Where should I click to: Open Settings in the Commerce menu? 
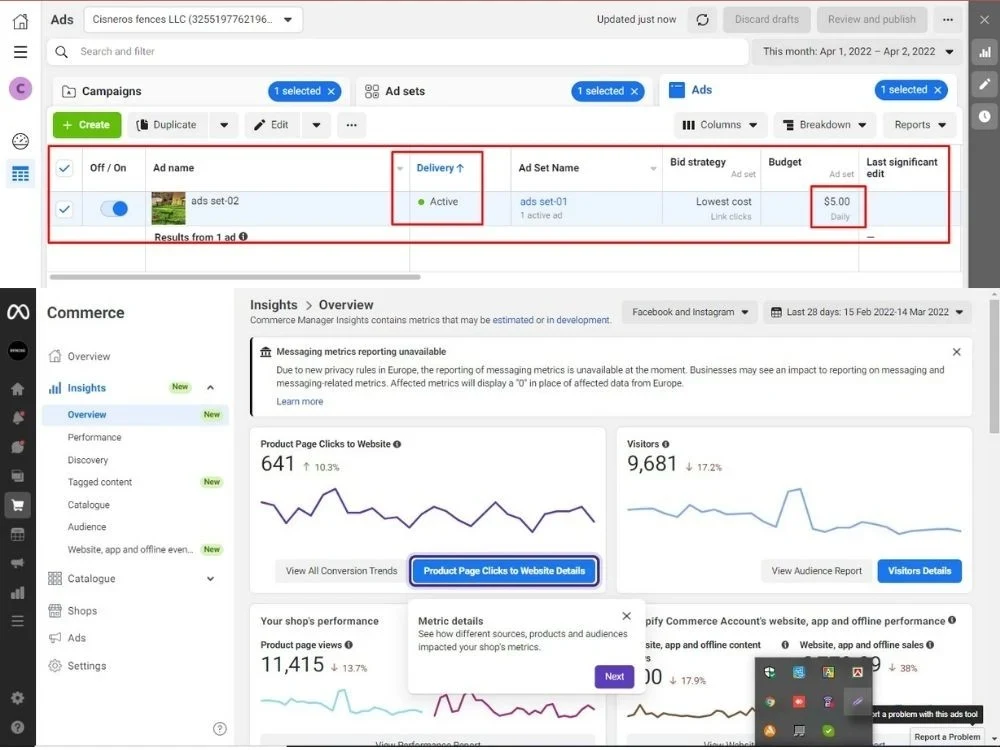click(87, 666)
